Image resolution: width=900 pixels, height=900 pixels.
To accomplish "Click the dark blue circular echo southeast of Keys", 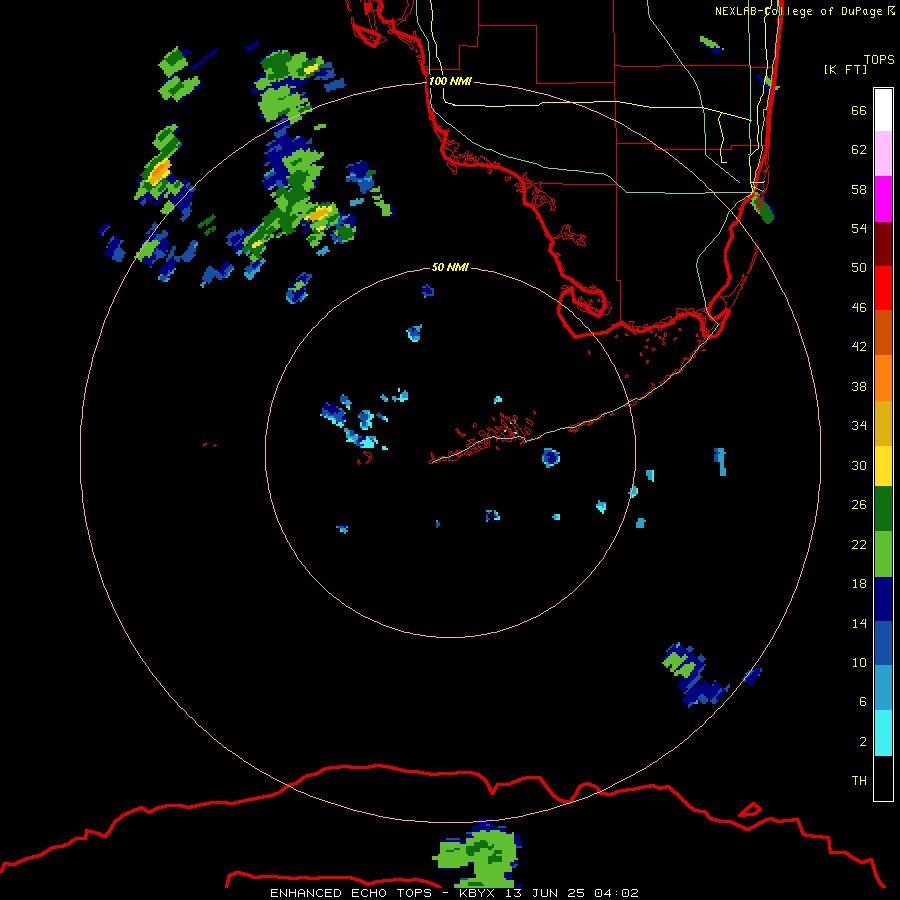I will click(550, 457).
